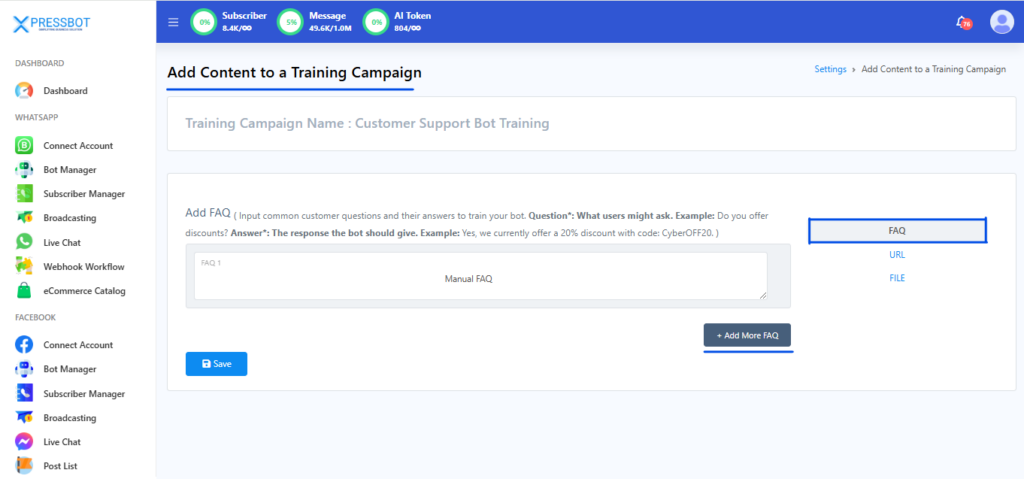Open the Settings breadcrumb link
The image size is (1024, 479).
point(830,69)
